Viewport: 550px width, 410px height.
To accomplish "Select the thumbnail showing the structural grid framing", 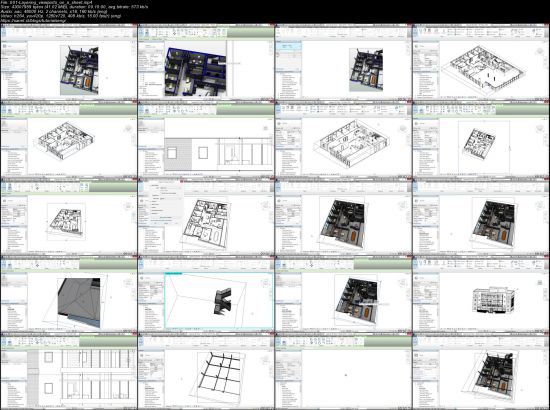I will (x=206, y=371).
